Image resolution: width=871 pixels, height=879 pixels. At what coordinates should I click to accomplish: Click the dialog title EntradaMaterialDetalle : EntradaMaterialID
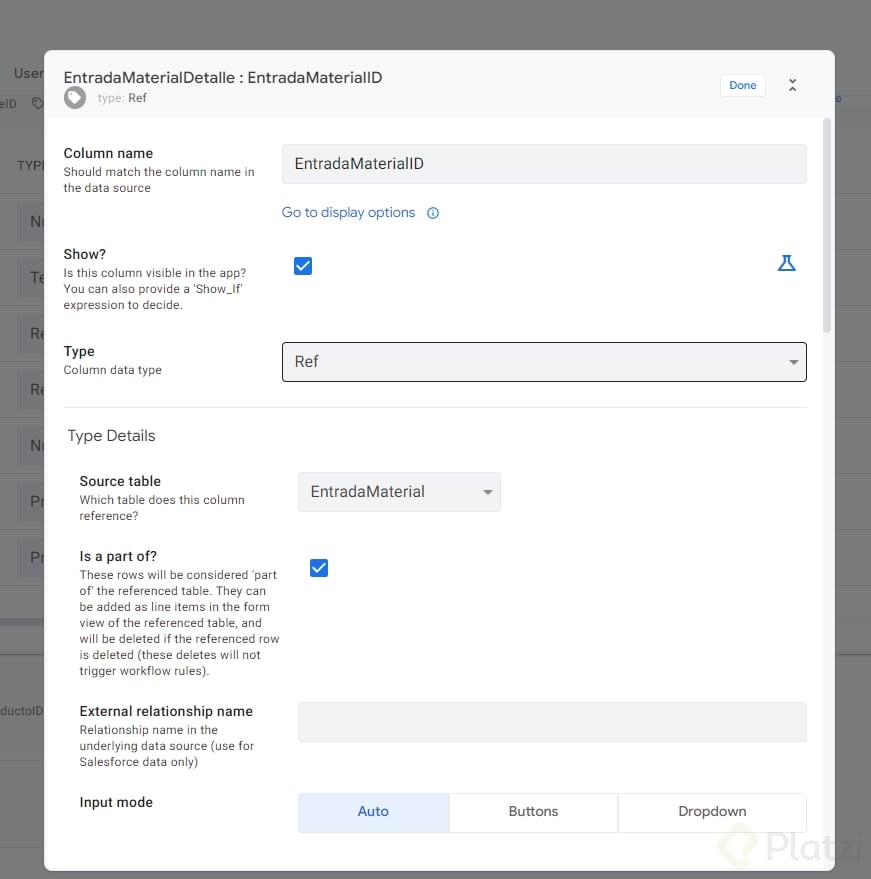click(223, 77)
